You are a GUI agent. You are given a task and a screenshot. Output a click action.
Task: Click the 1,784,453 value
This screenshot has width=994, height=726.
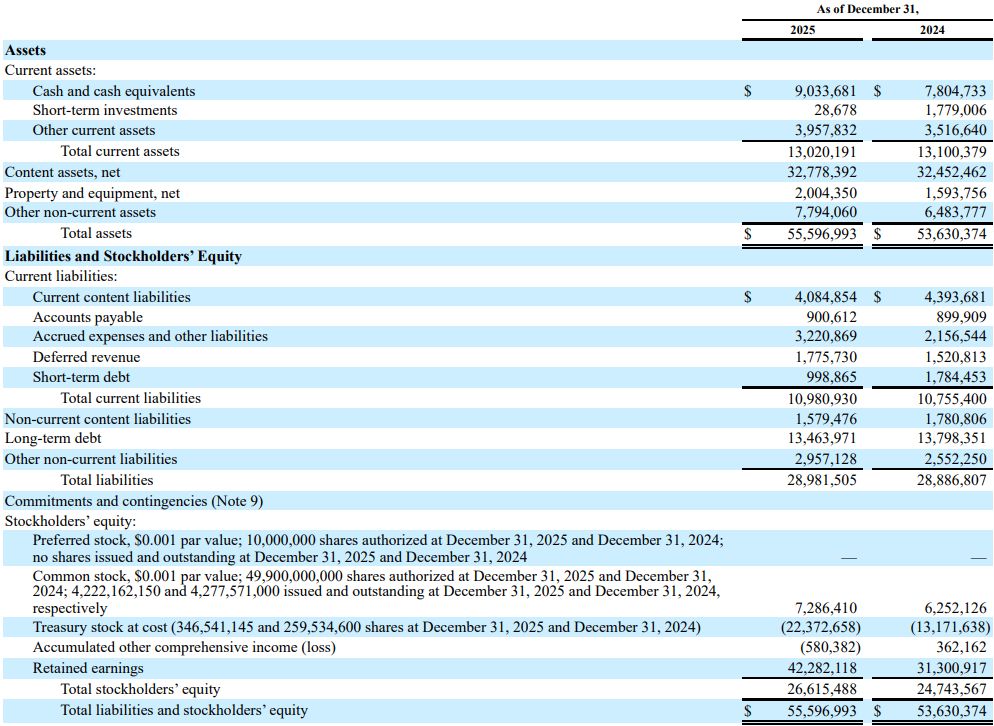click(956, 377)
